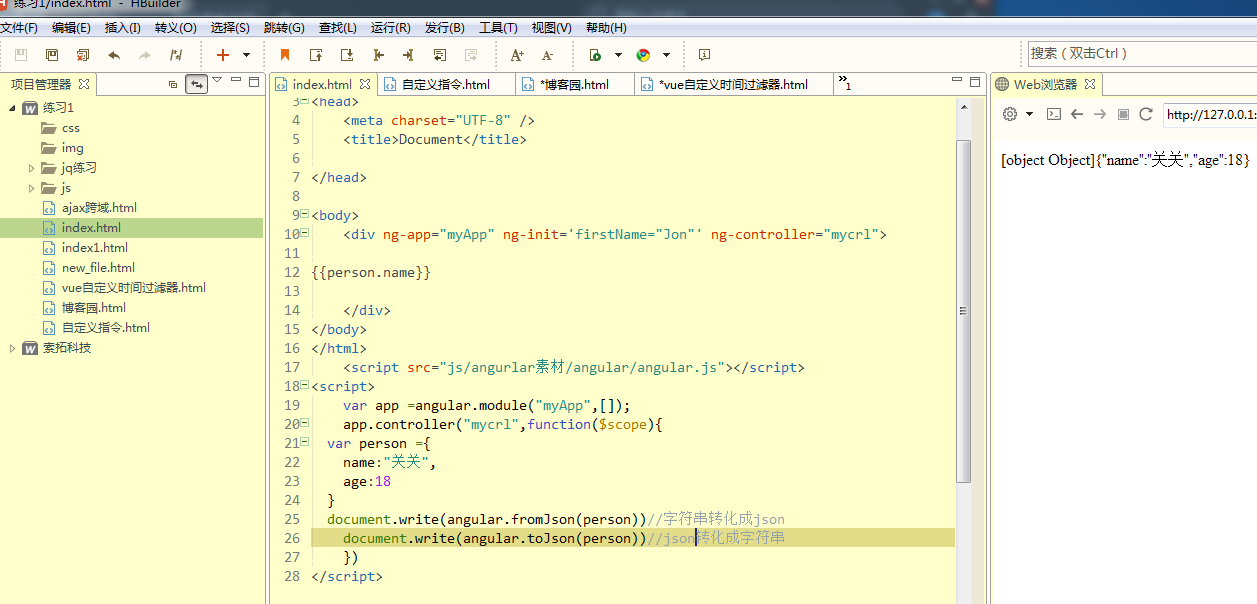Open the 视图(V) menu
Image resolution: width=1257 pixels, height=604 pixels.
tap(551, 28)
